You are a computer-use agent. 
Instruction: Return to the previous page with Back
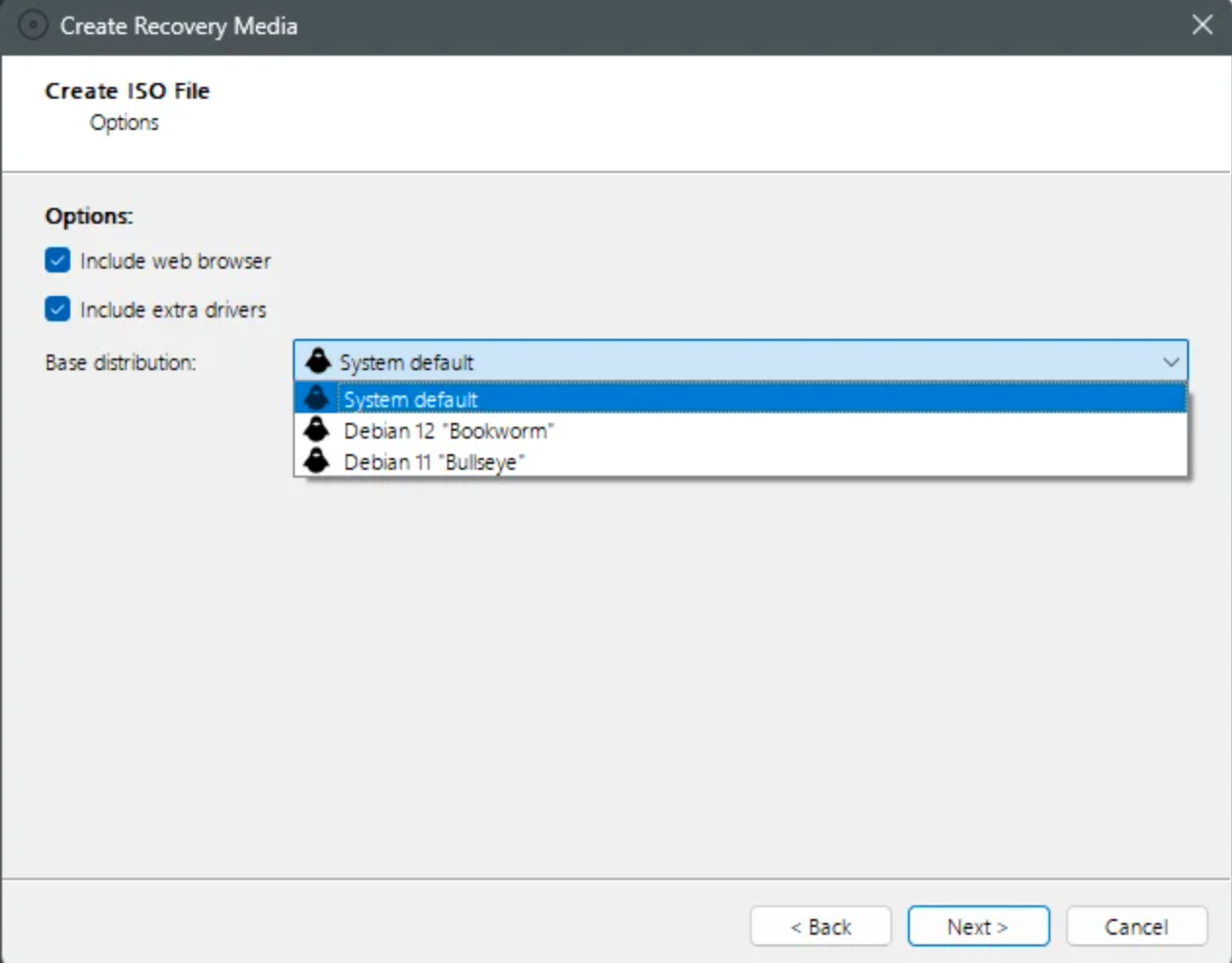tap(820, 926)
